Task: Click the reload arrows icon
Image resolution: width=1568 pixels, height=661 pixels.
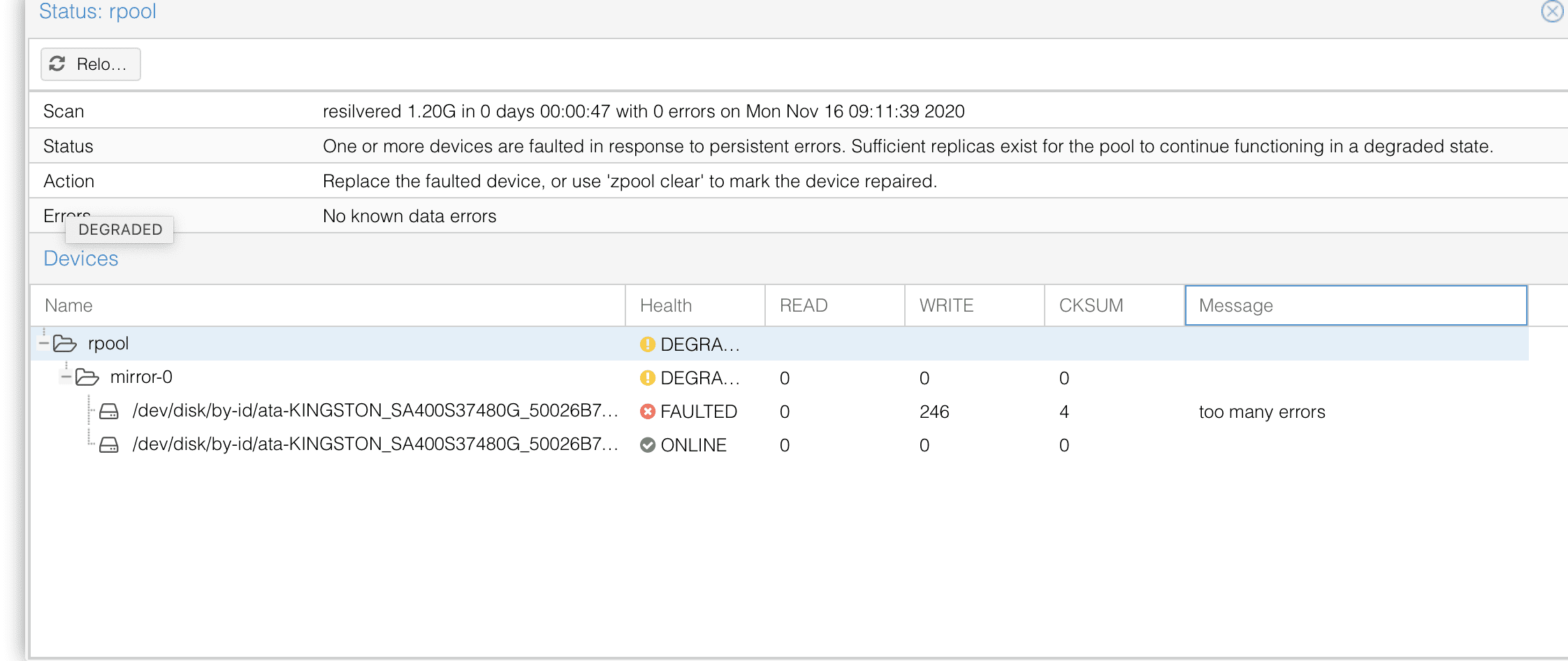Action: point(57,64)
